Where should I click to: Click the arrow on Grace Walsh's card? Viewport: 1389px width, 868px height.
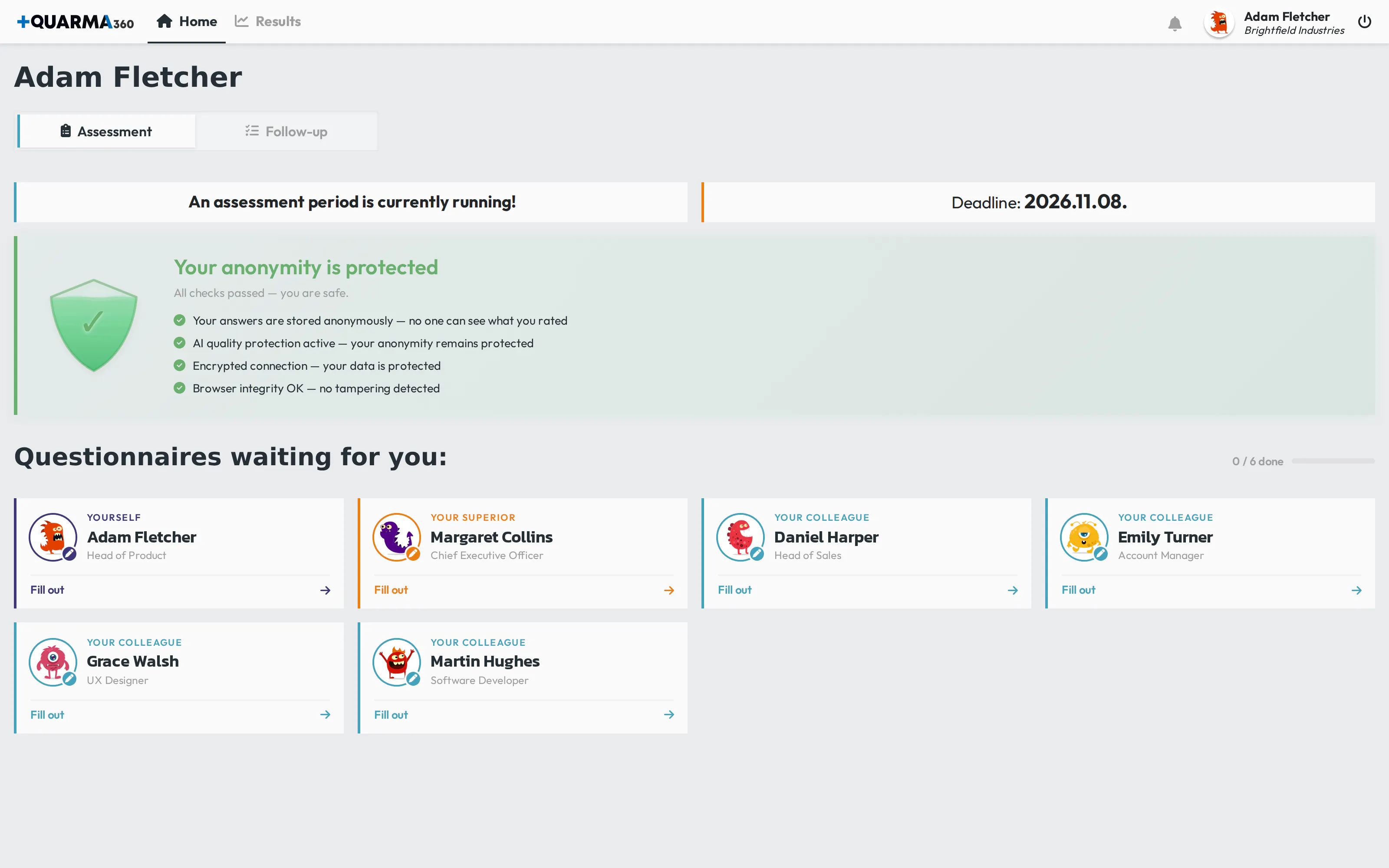325,715
